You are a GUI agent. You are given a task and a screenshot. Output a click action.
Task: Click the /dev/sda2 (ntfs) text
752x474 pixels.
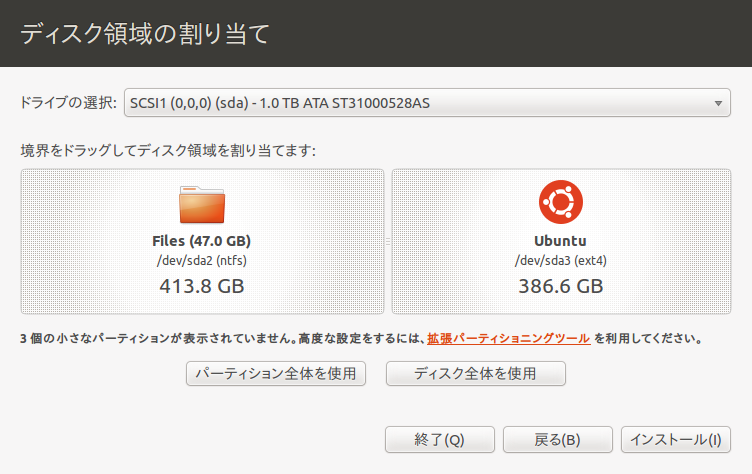[x=201, y=261]
